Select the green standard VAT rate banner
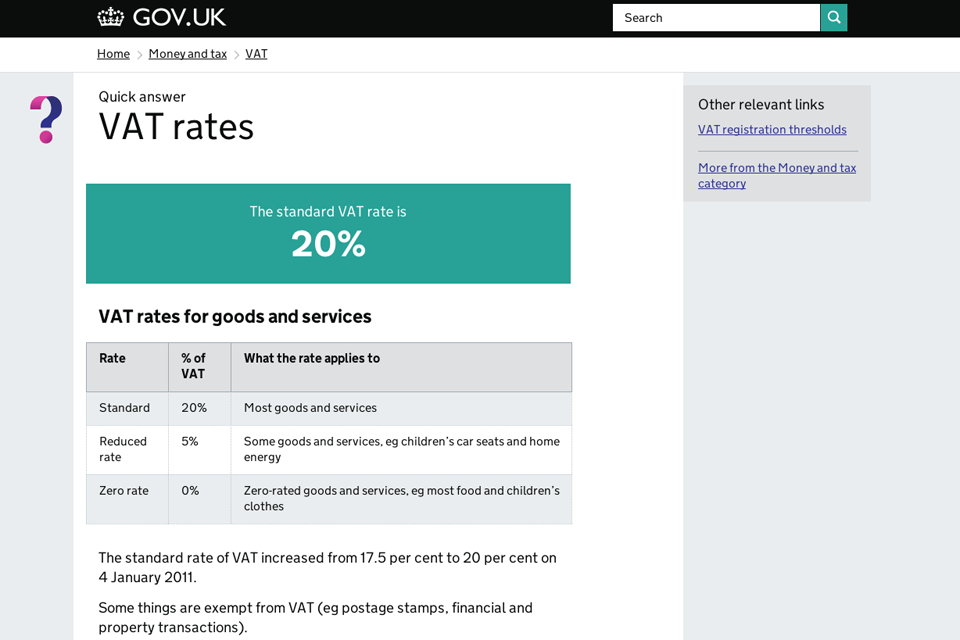This screenshot has width=960, height=640. (x=328, y=233)
